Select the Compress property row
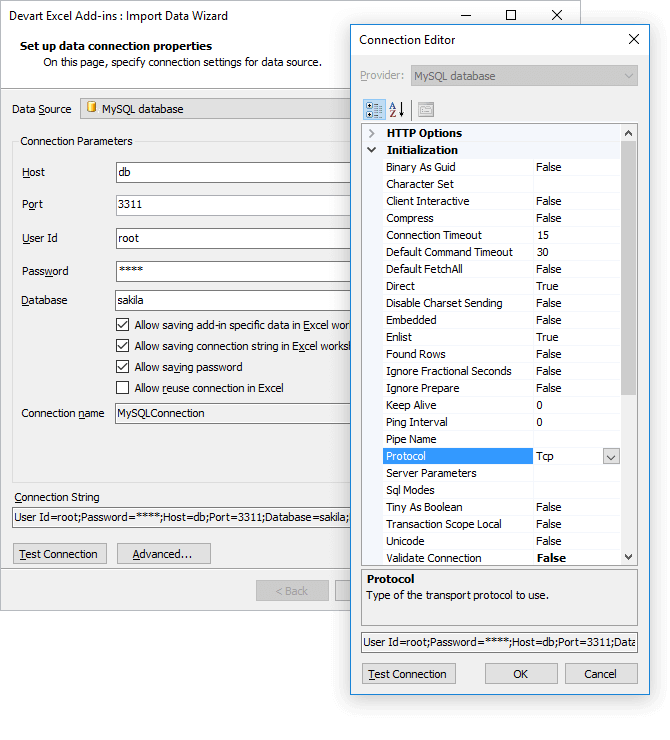Viewport: 670px width, 740px height. point(458,218)
